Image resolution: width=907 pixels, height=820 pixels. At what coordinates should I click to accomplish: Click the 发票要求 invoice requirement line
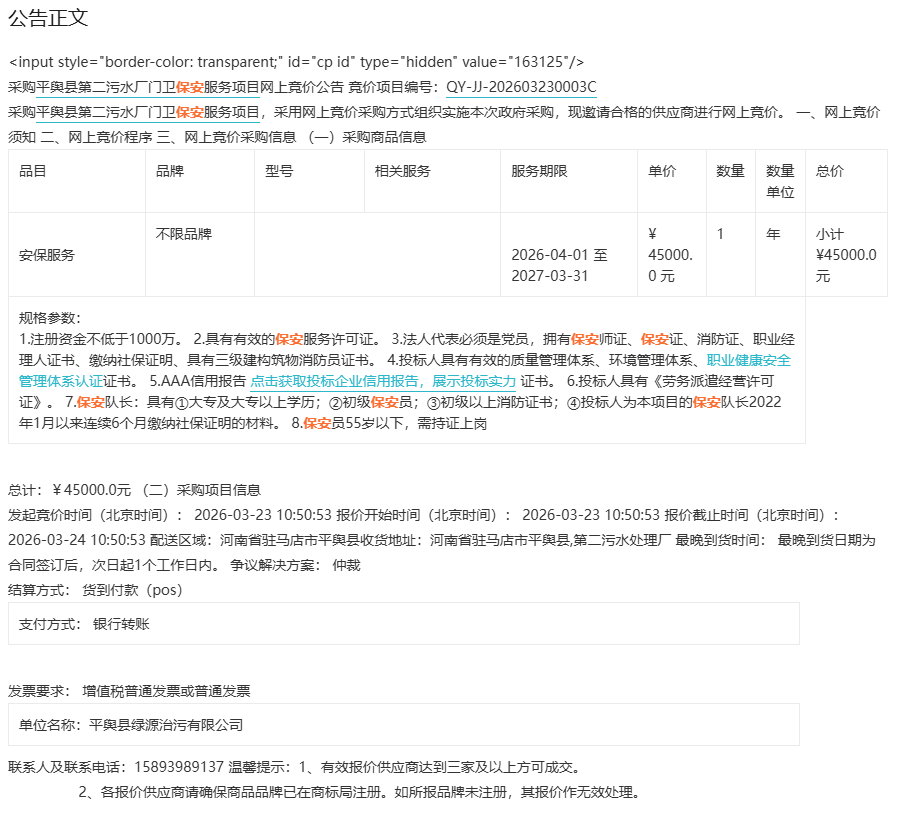(x=129, y=691)
